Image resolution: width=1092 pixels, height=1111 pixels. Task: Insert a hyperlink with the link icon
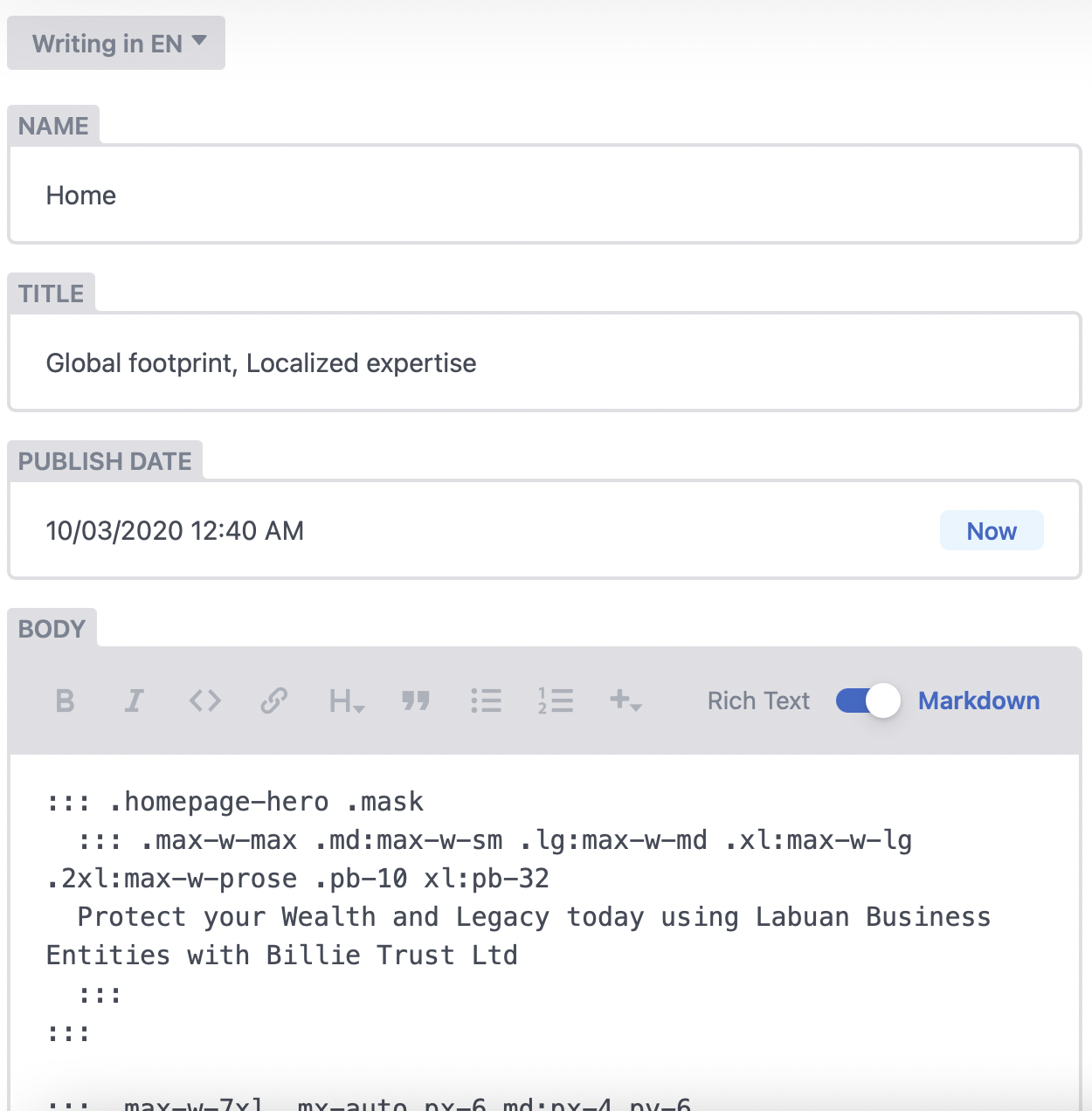pyautogui.click(x=274, y=700)
